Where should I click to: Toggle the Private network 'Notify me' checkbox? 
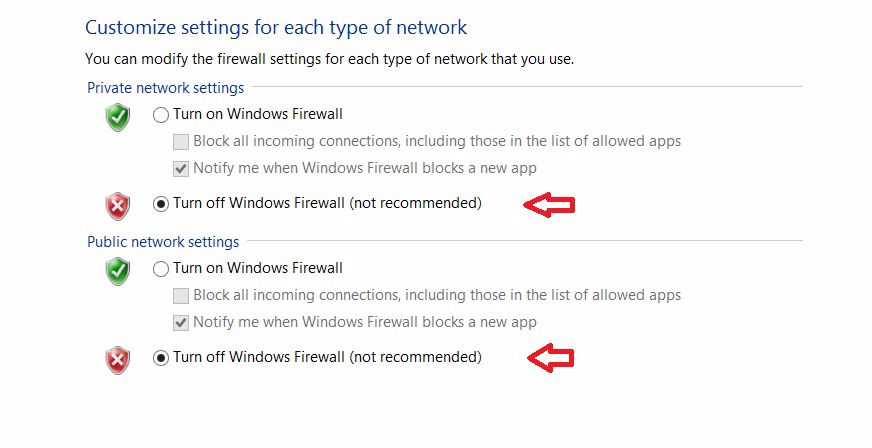(181, 169)
